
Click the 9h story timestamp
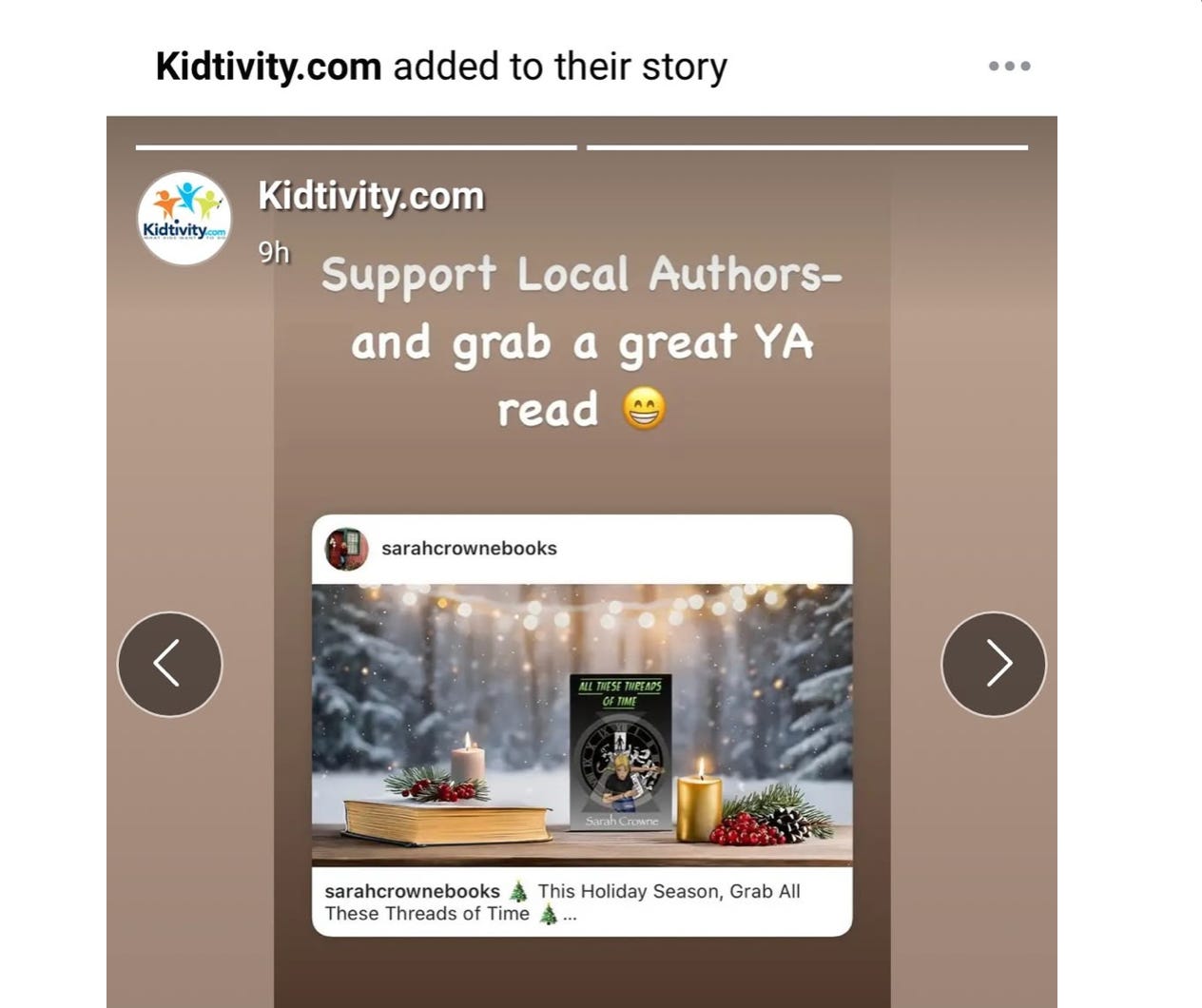click(274, 252)
